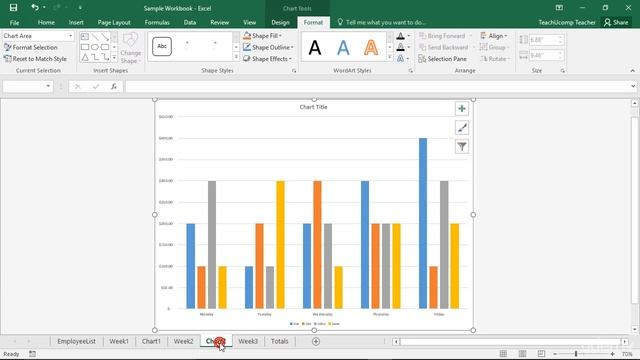The width and height of the screenshot is (640, 360).
Task: Add a new sheet with plus button
Action: pos(316,342)
